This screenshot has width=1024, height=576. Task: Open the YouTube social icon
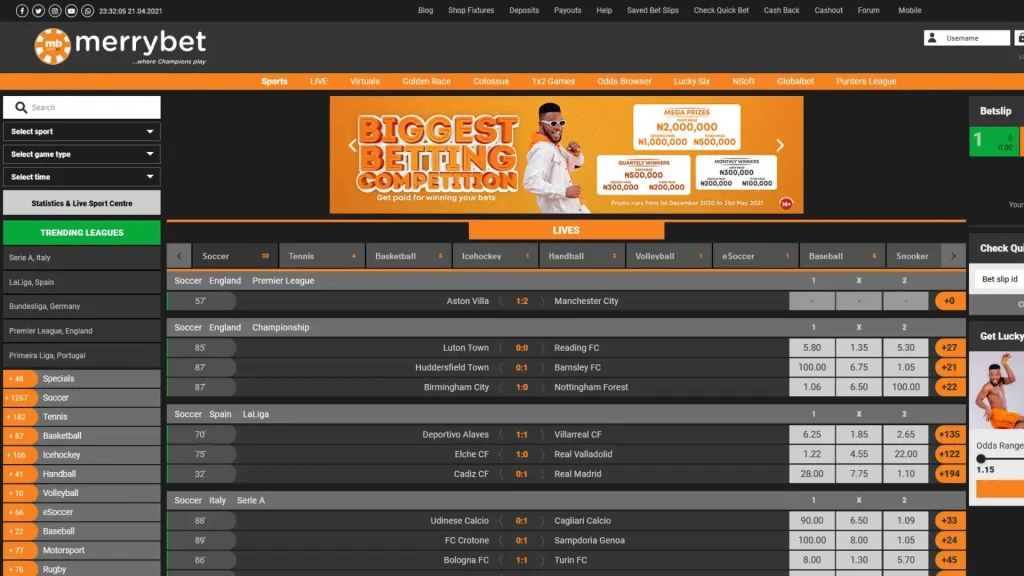71,11
